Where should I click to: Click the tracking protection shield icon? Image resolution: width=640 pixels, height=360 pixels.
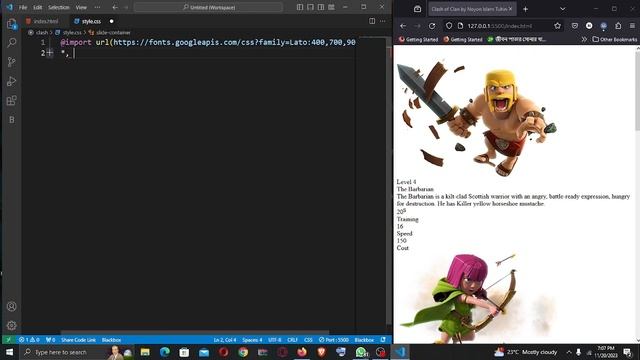point(449,26)
